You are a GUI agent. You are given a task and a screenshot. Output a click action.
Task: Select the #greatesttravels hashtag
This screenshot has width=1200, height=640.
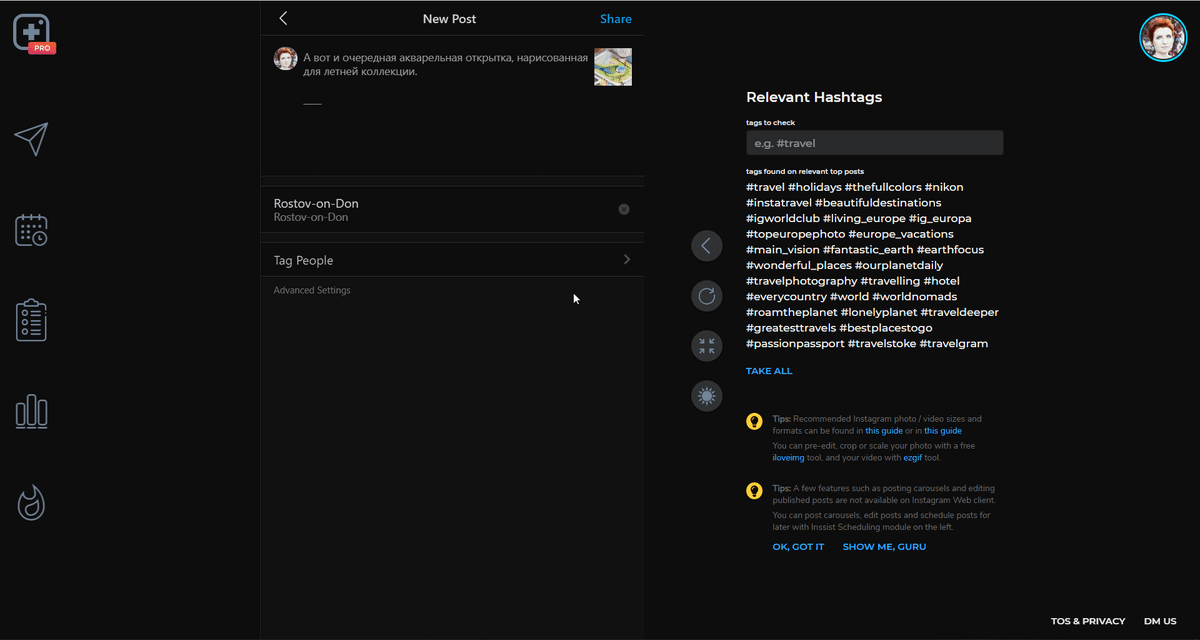tap(791, 328)
